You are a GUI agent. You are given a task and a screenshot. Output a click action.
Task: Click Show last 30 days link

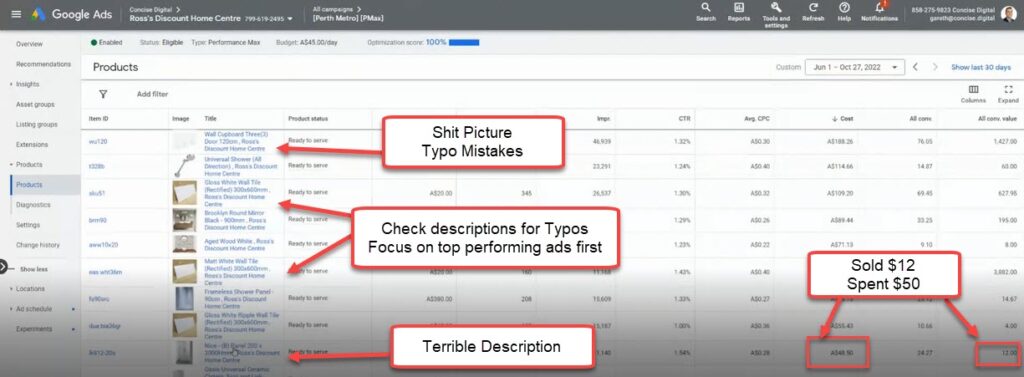click(981, 67)
